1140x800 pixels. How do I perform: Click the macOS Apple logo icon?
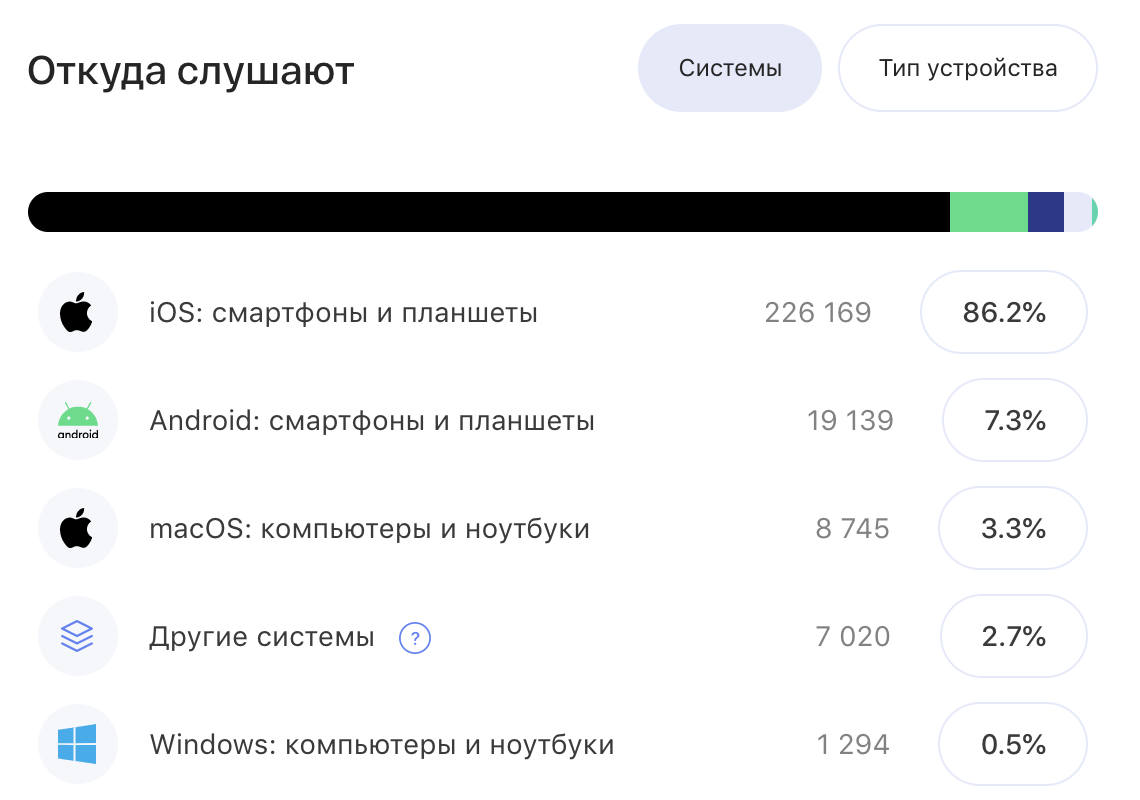click(77, 528)
